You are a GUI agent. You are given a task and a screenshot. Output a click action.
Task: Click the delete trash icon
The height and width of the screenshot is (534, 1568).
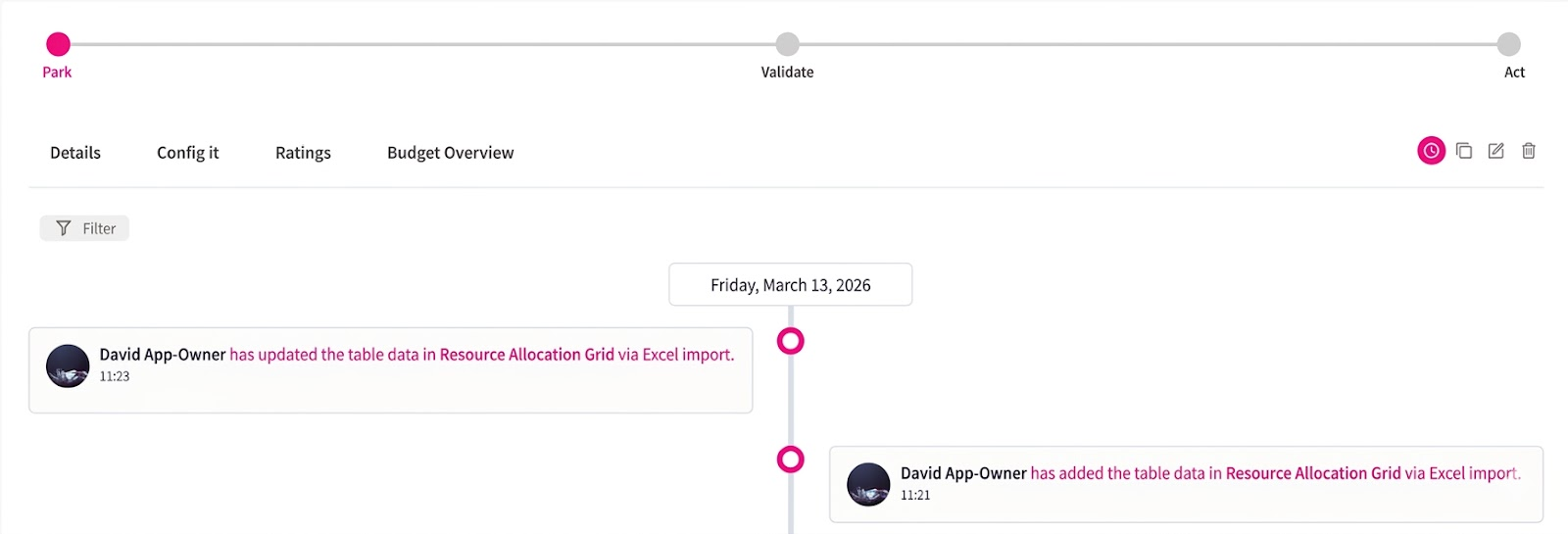click(1529, 151)
